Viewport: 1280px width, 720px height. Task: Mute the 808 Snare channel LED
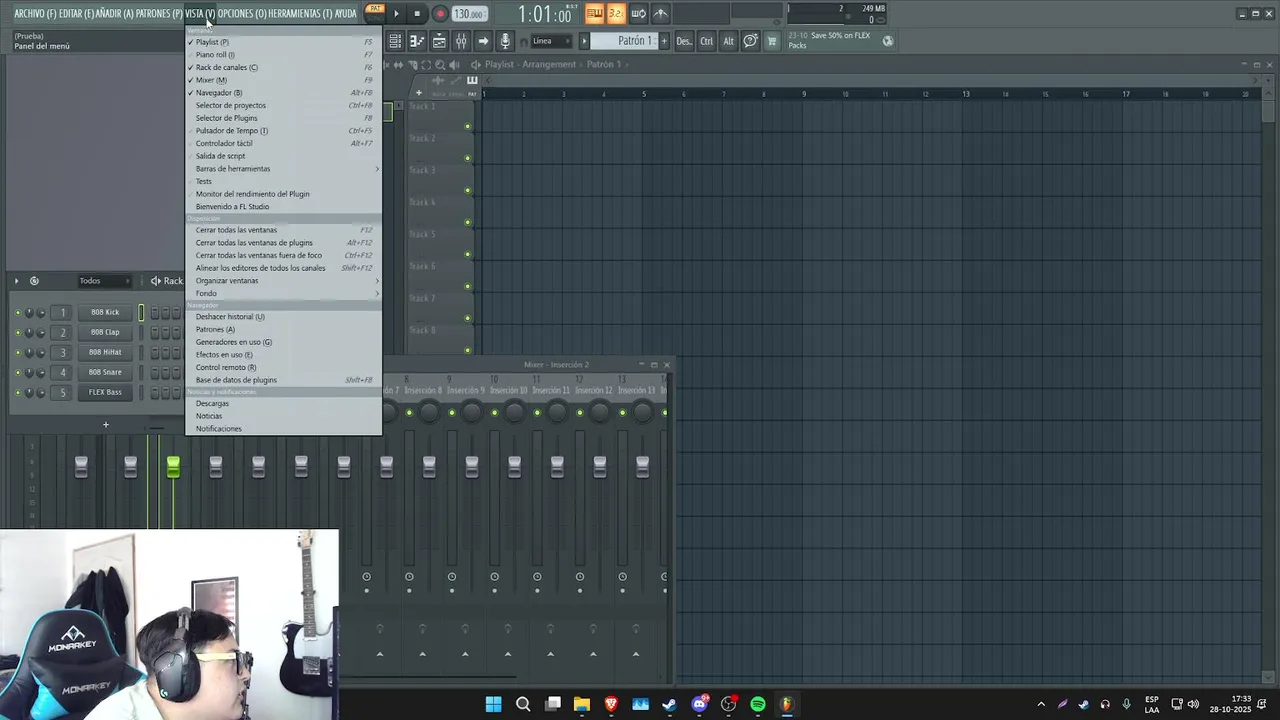coord(17,372)
